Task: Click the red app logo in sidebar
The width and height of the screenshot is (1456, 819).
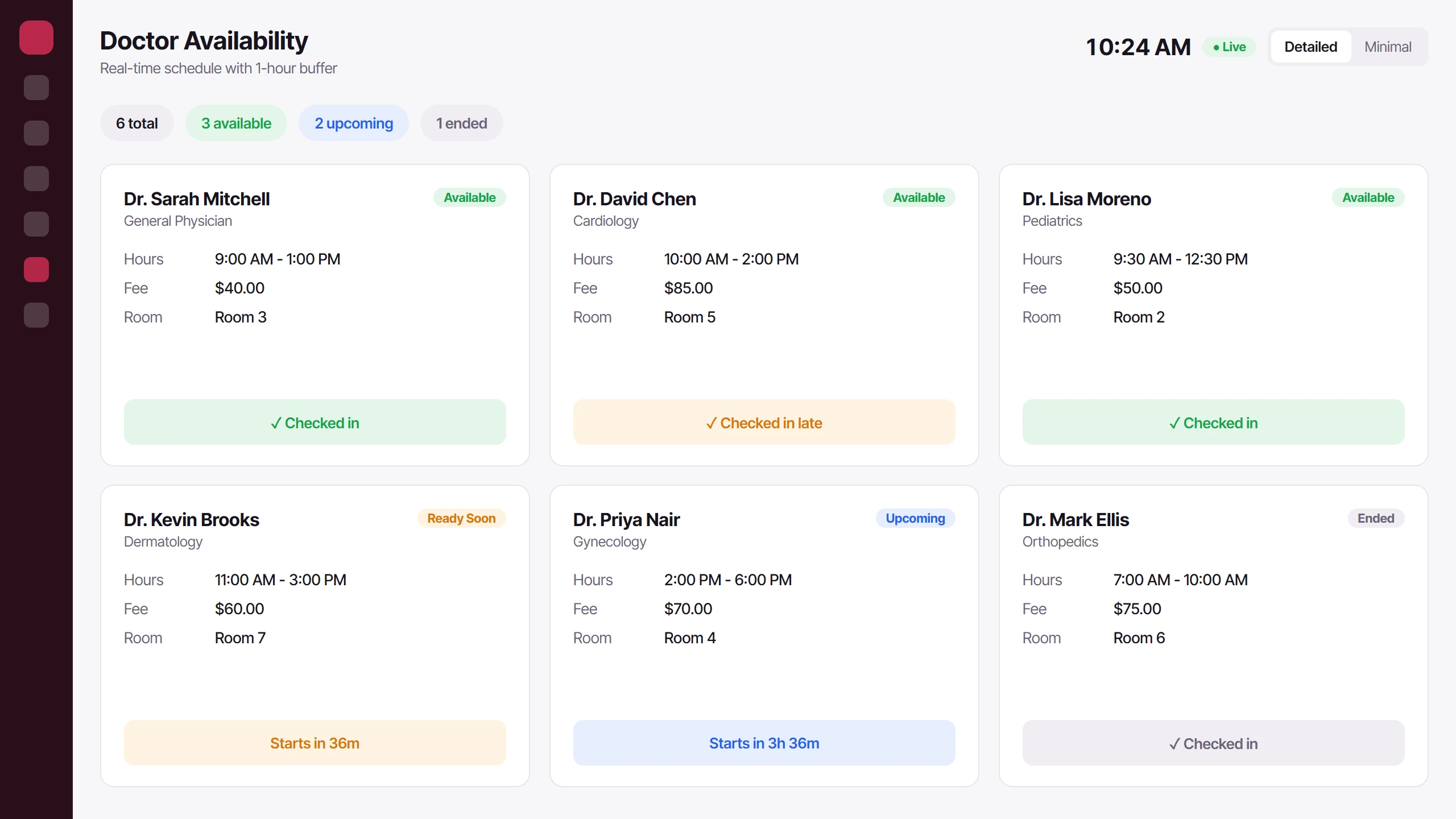Action: click(x=36, y=38)
